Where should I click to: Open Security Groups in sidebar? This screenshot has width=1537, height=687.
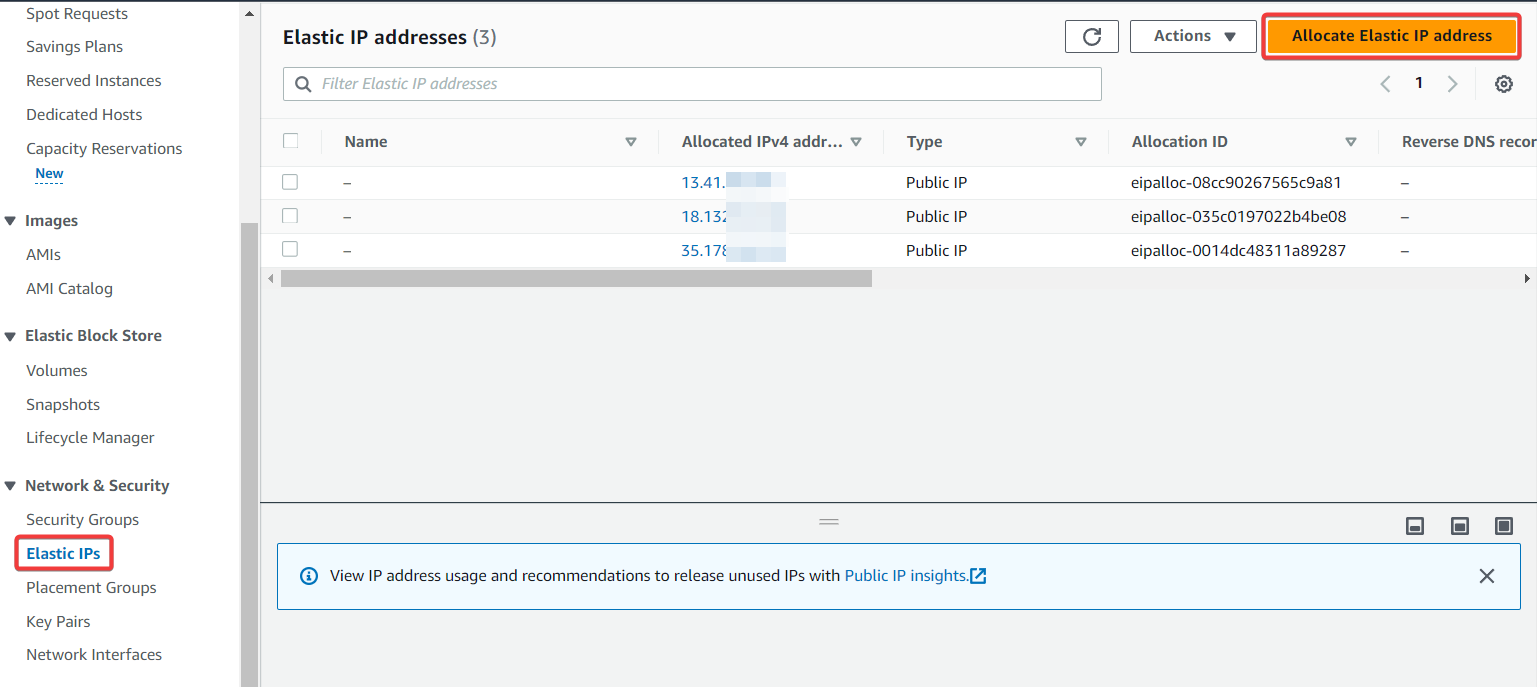point(83,520)
